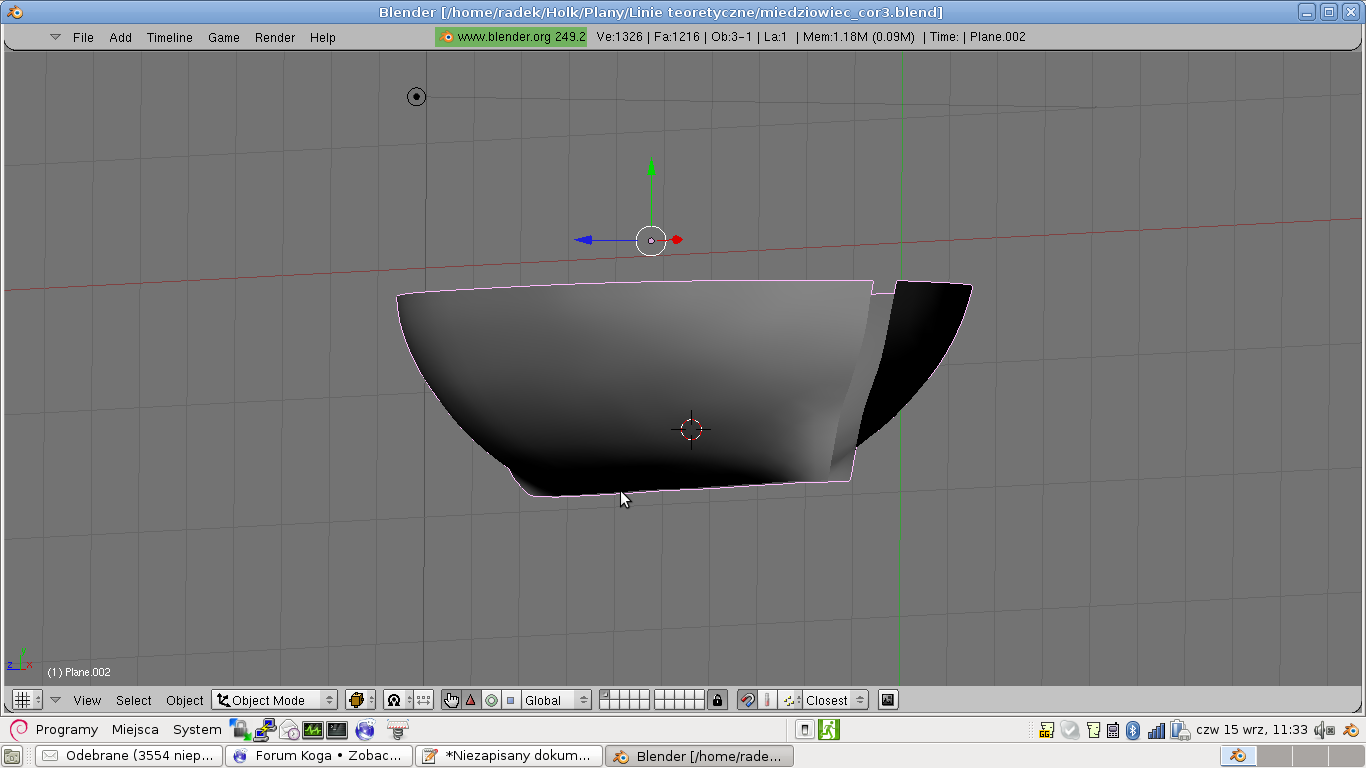Click the first layer button in grid
This screenshot has width=1366, height=768.
604,695
